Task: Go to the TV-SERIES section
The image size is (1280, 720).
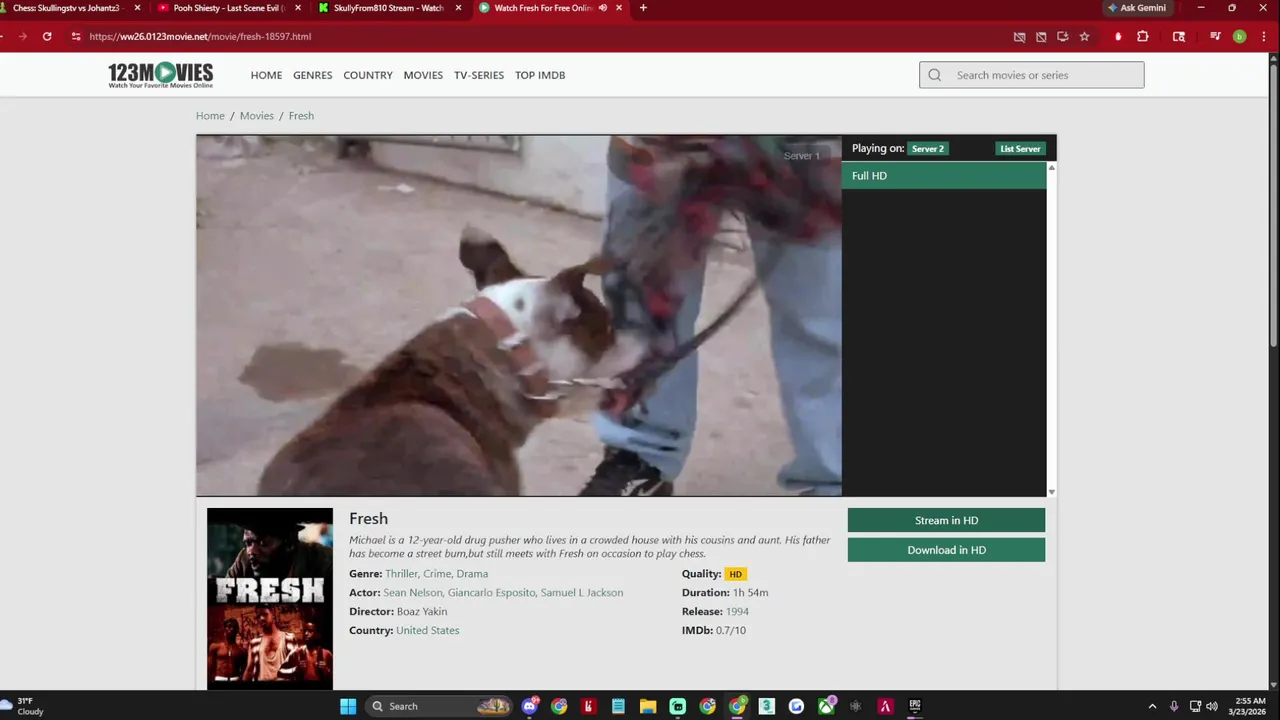Action: (x=479, y=75)
